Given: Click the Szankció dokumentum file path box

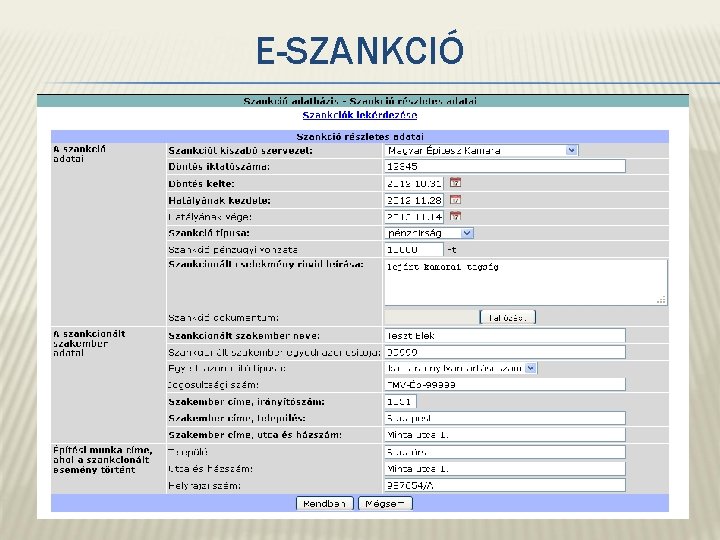Looking at the screenshot, I should coord(431,317).
